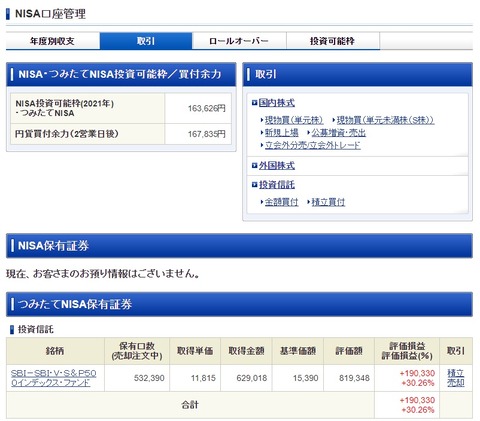The width and height of the screenshot is (480, 421).
Task: Click the square icon beside 投資信託 link
Action: tap(255, 185)
